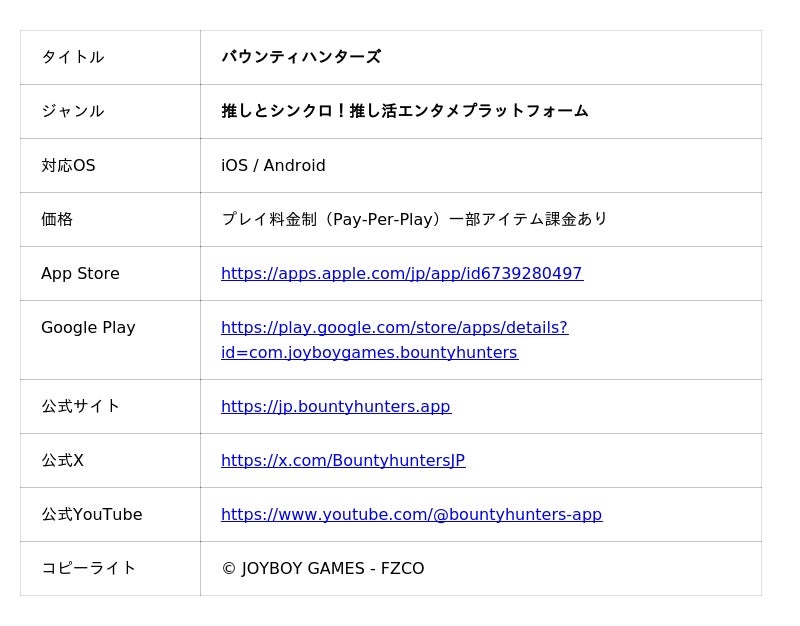
Task: Click the Google Play row label
Action: pyautogui.click(x=88, y=328)
